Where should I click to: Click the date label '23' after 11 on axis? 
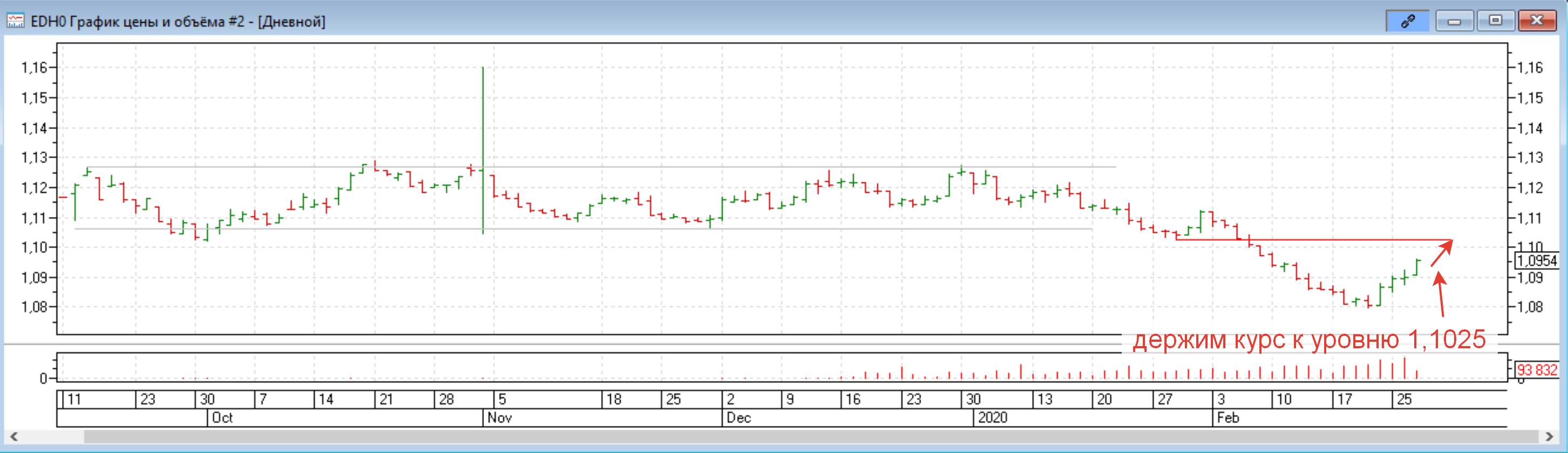click(148, 400)
